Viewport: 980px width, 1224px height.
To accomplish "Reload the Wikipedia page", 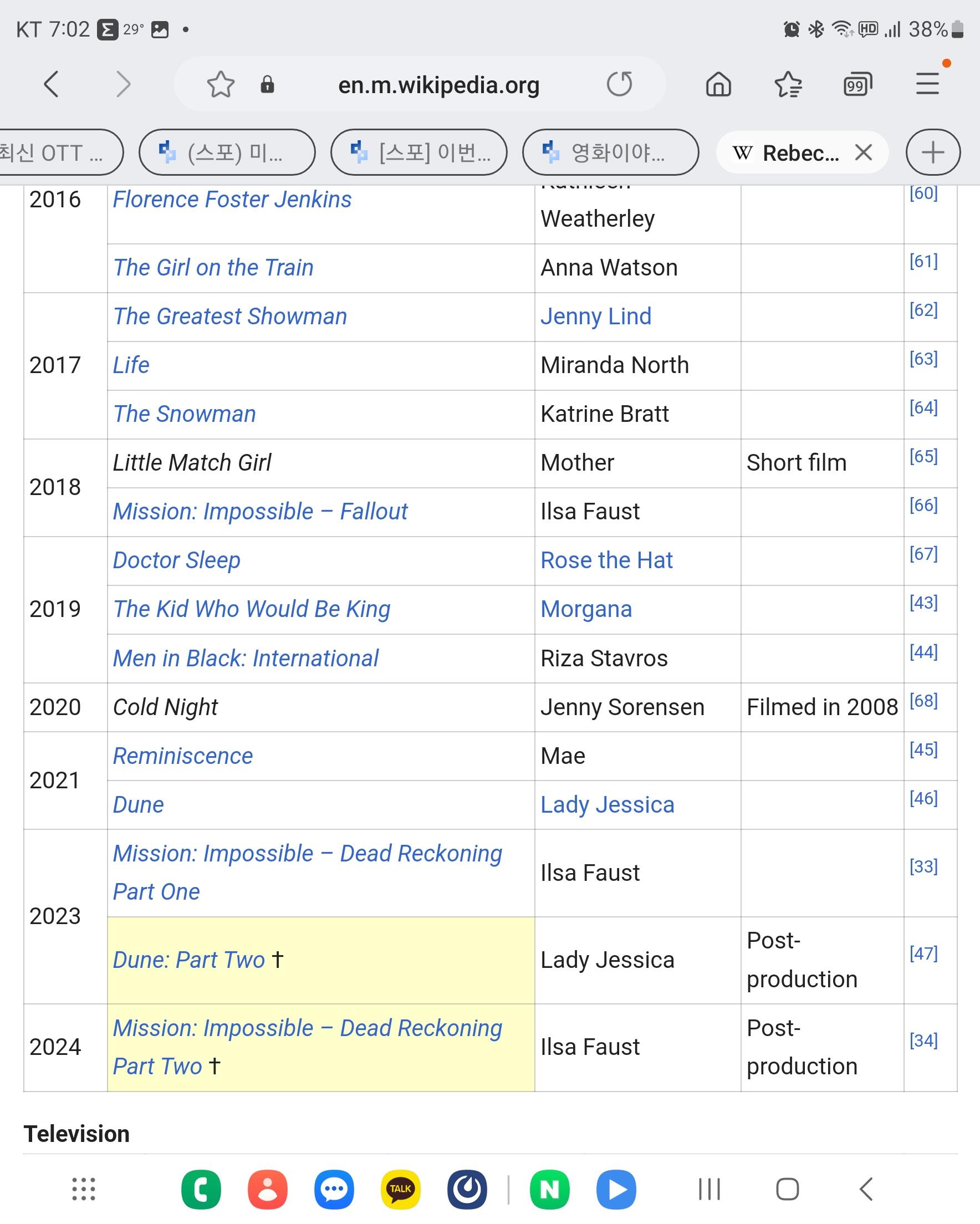I will pyautogui.click(x=619, y=85).
